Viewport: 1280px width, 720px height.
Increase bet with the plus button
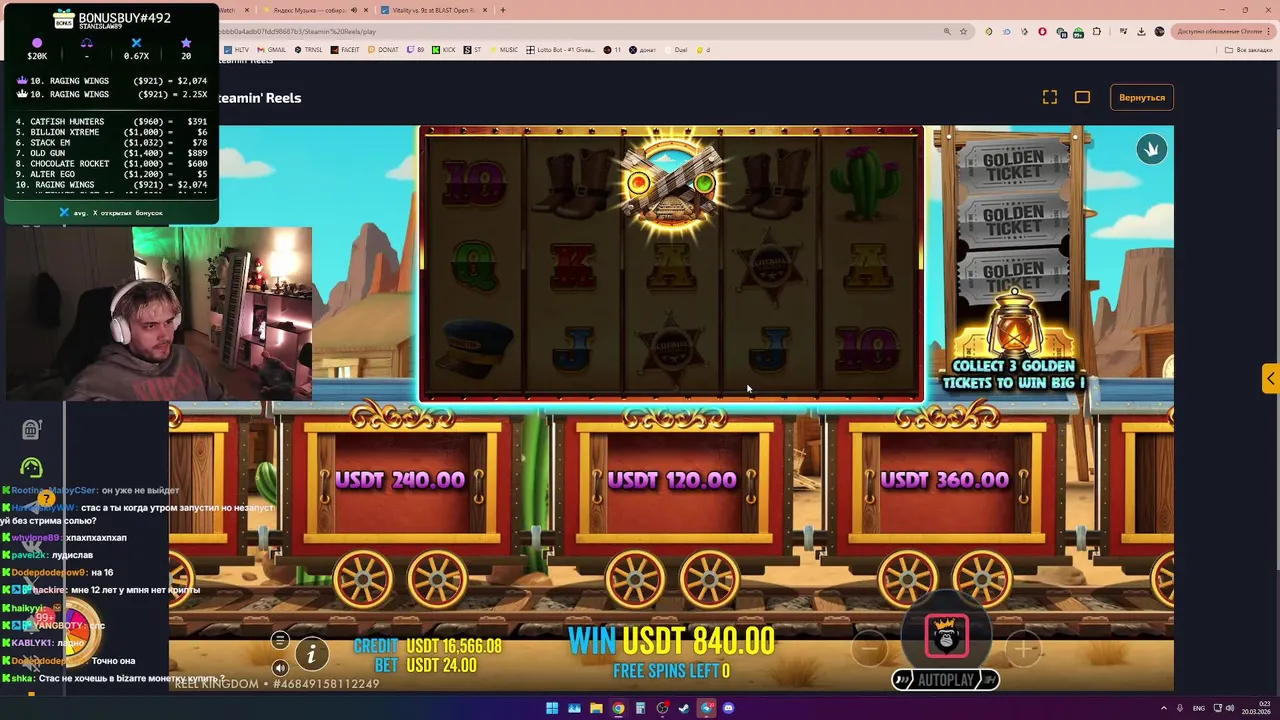pos(1023,649)
